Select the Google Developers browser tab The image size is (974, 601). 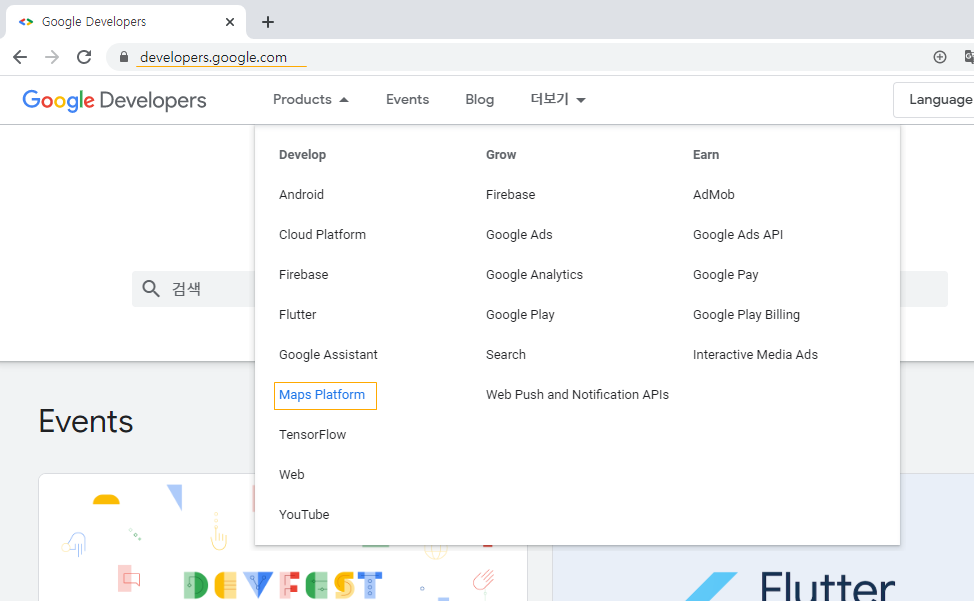click(126, 22)
